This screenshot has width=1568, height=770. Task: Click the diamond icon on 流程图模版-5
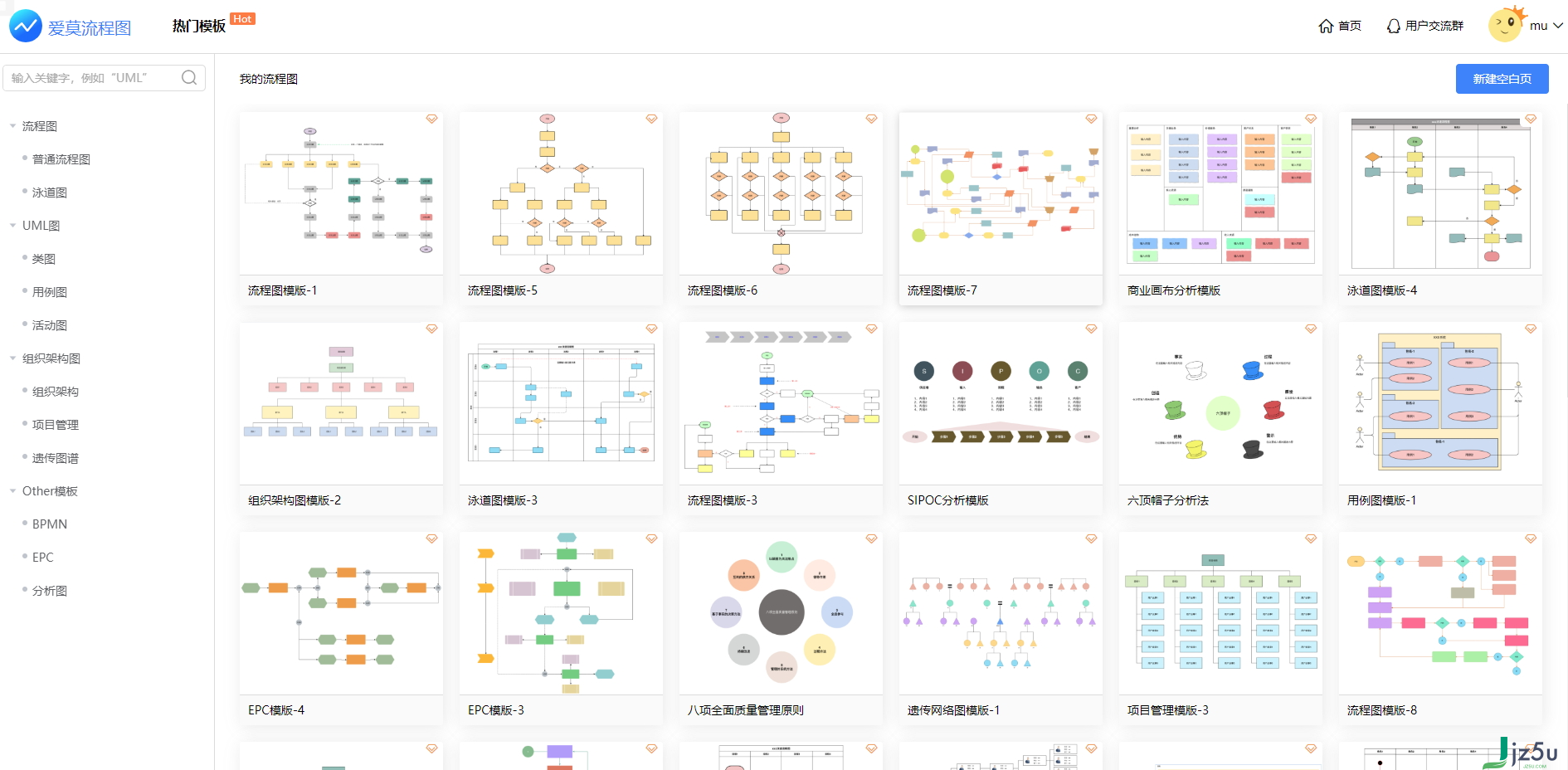coord(651,119)
